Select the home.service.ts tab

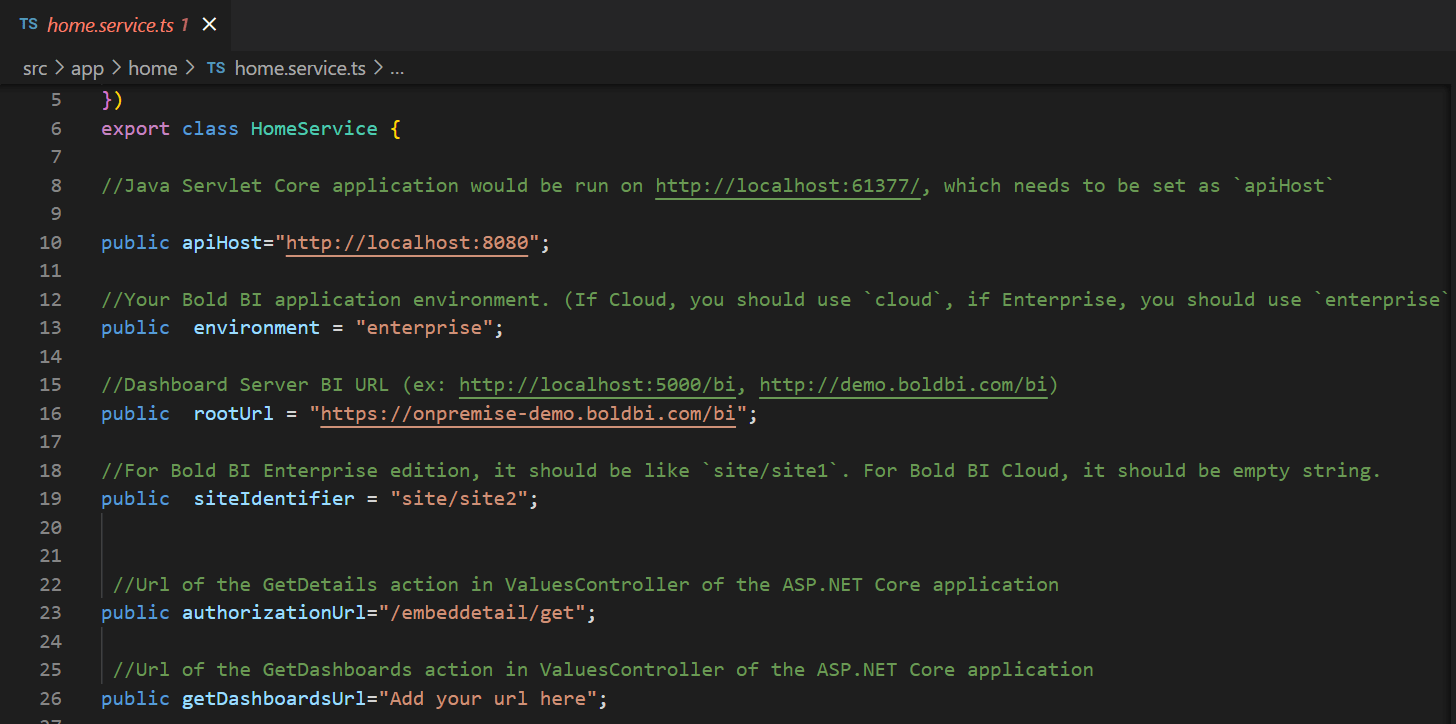(110, 24)
